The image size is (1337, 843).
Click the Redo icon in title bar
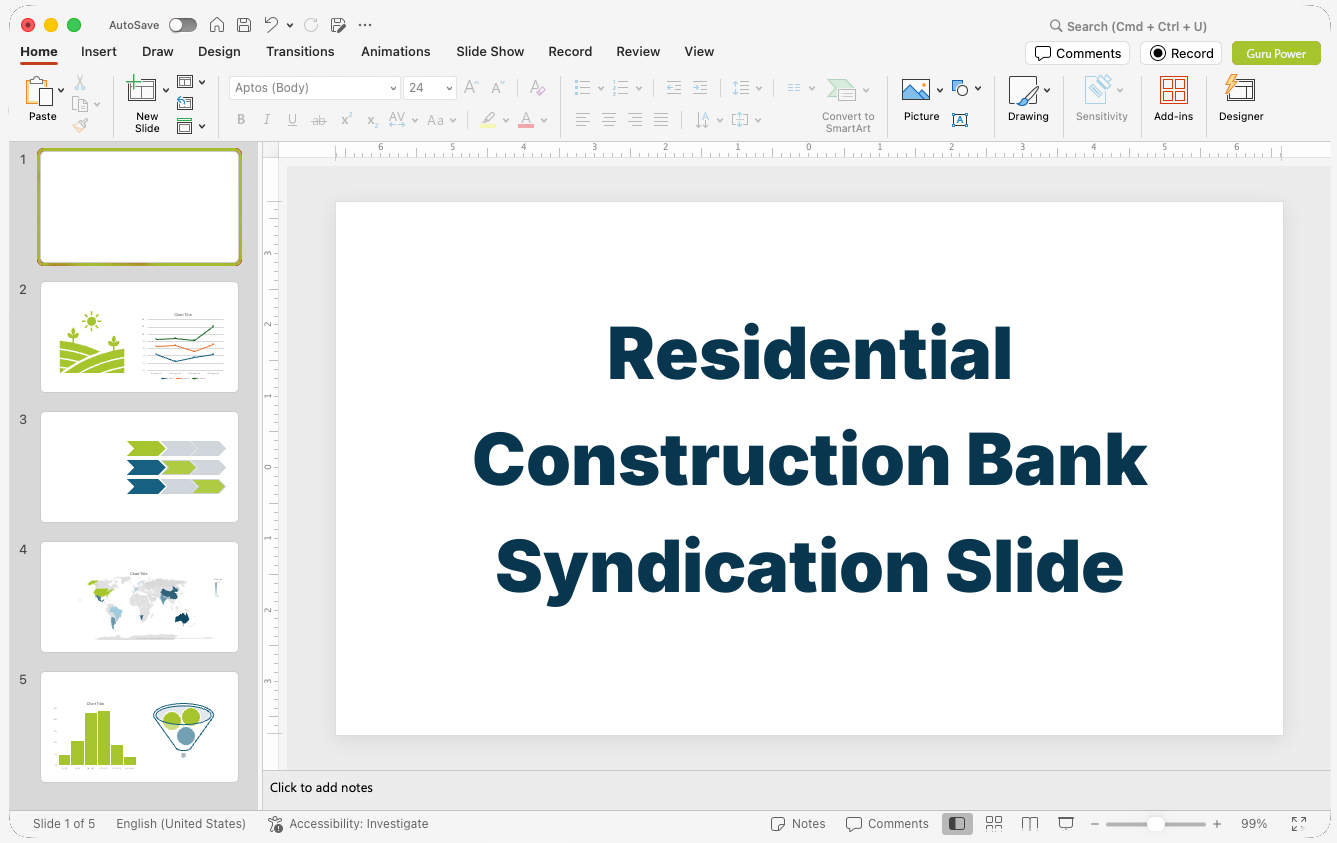tap(311, 25)
